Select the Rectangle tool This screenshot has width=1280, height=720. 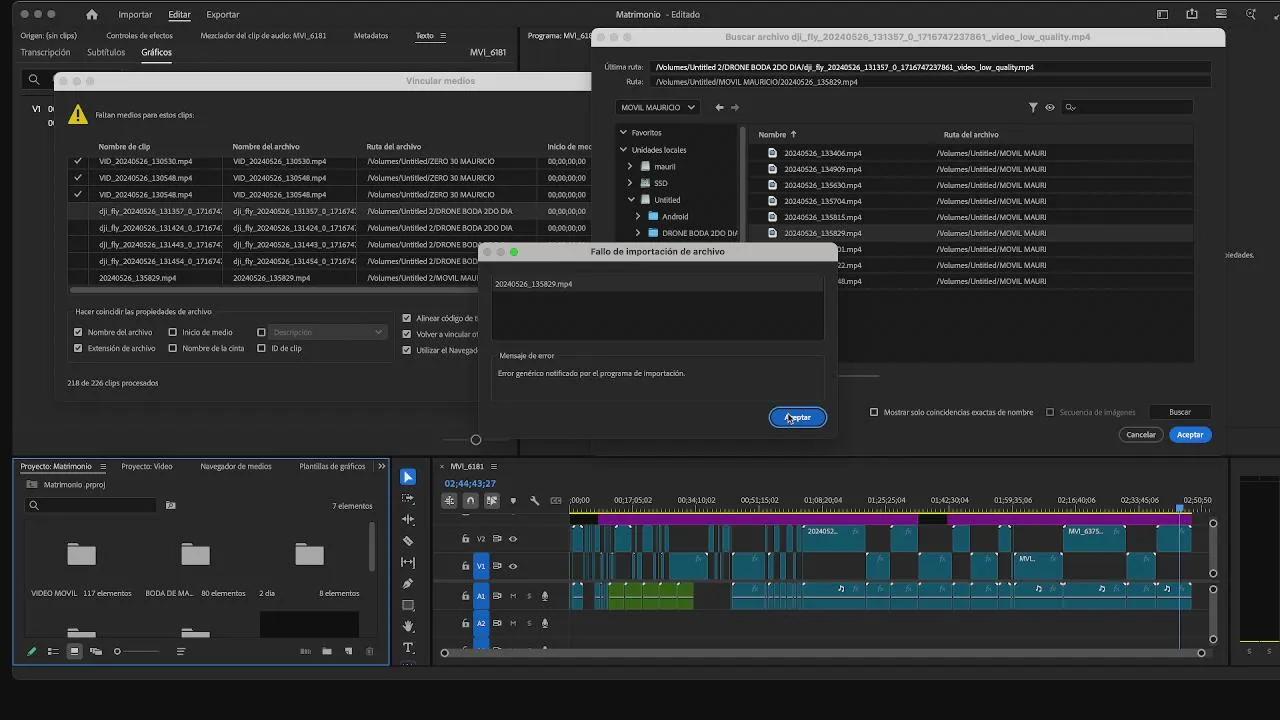coord(408,605)
